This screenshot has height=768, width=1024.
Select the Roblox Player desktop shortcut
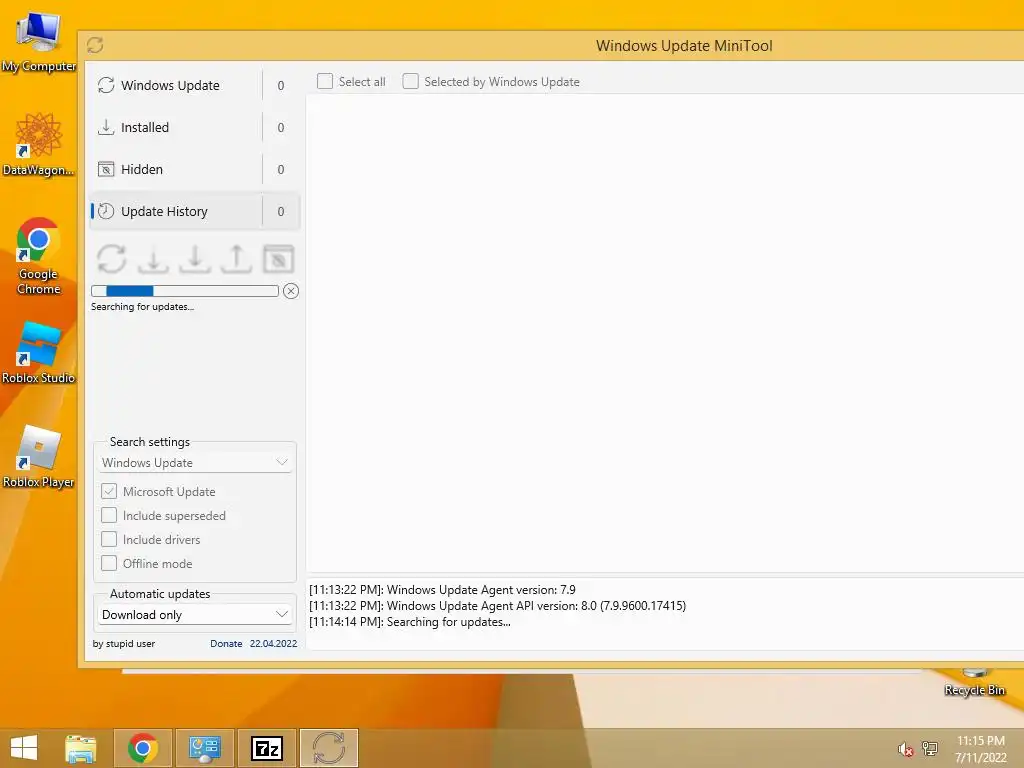point(39,456)
